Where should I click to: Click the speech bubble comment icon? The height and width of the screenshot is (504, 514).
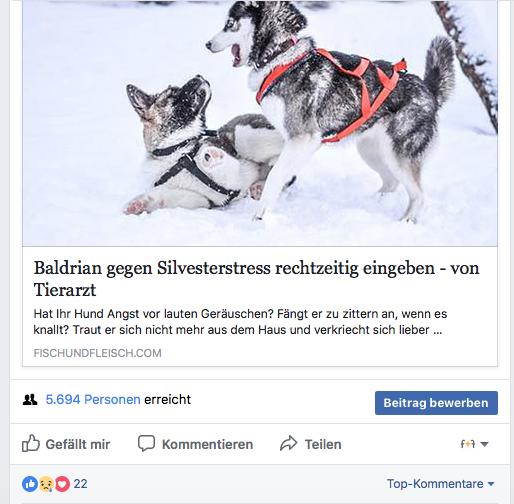[x=146, y=443]
